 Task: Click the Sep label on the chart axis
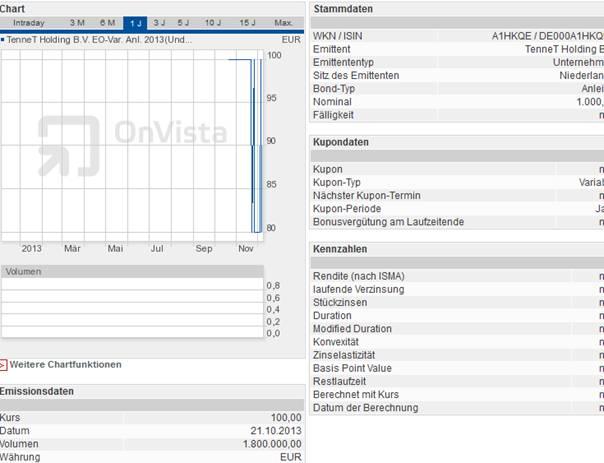(x=204, y=248)
